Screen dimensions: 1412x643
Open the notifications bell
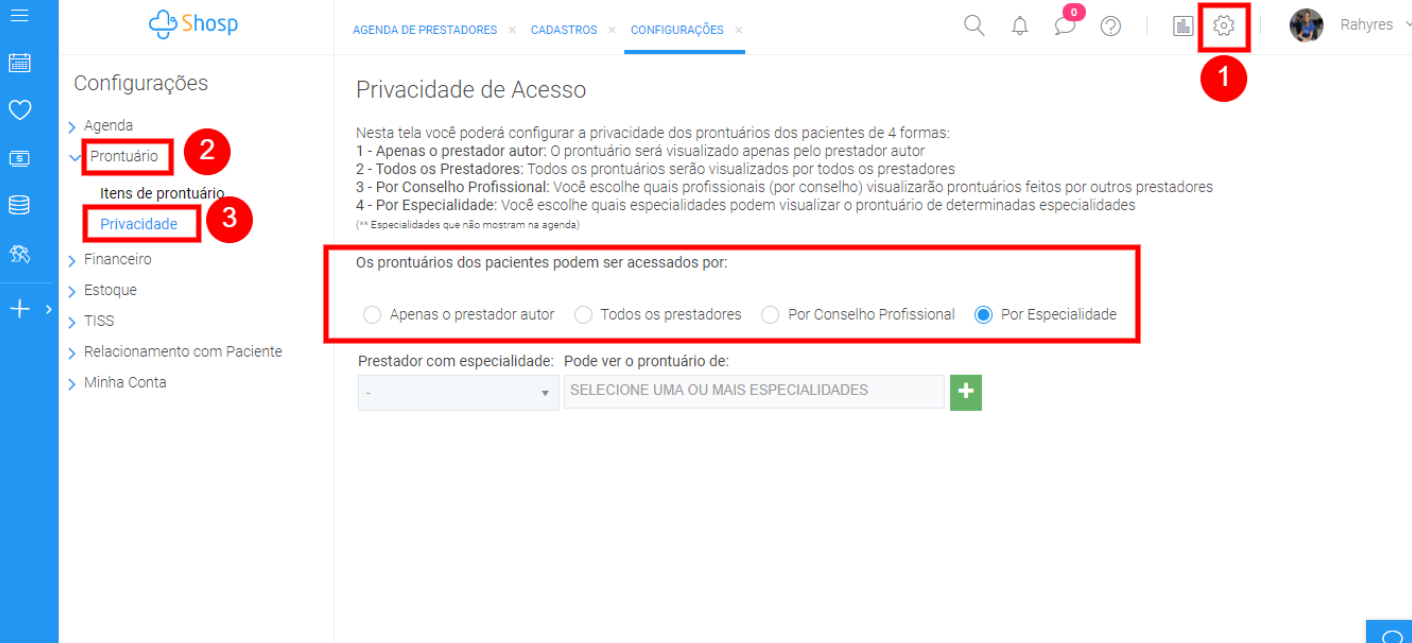tap(1019, 27)
